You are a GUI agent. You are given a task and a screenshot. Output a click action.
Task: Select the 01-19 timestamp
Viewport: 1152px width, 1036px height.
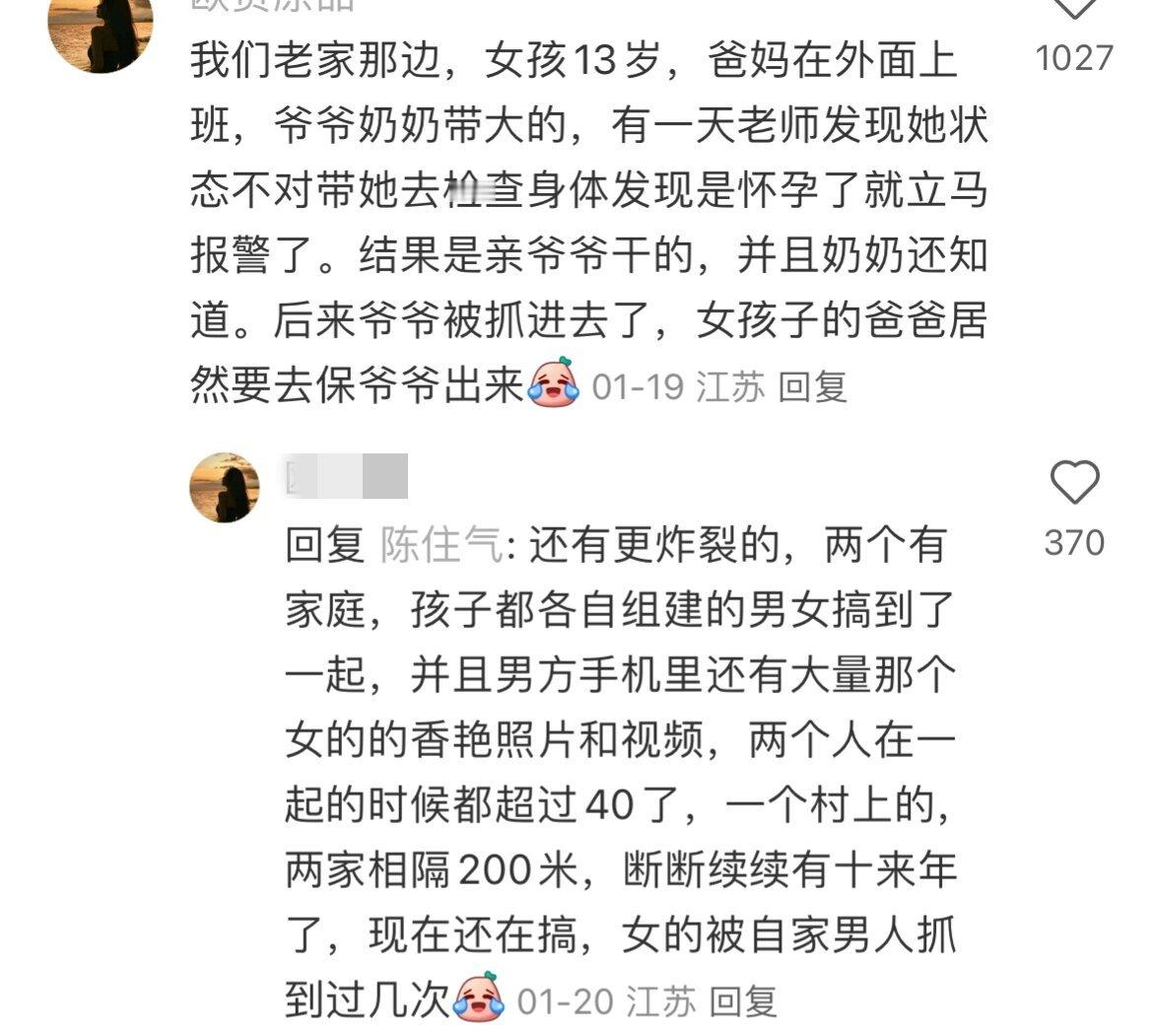point(638,386)
